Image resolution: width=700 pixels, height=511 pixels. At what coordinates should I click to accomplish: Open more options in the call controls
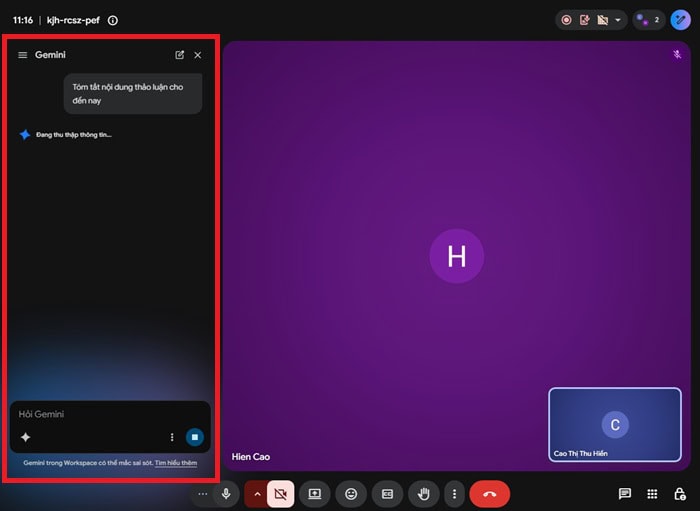[x=454, y=494]
